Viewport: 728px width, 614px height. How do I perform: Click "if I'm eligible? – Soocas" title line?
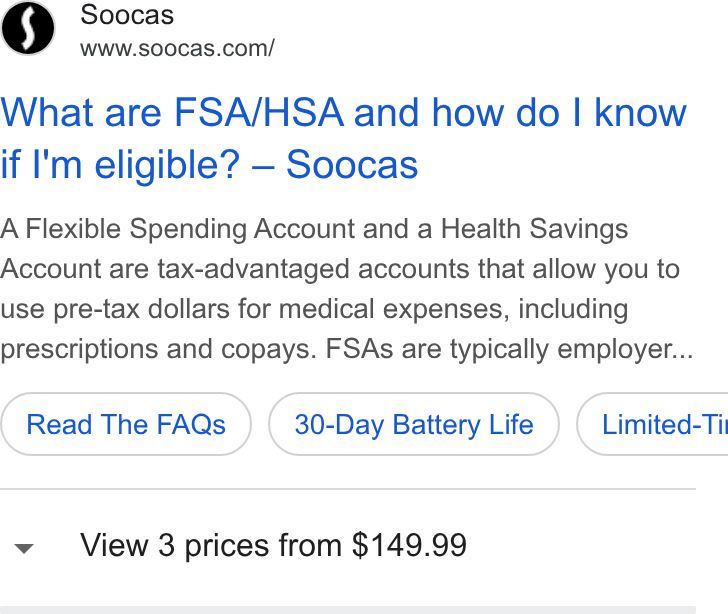209,164
